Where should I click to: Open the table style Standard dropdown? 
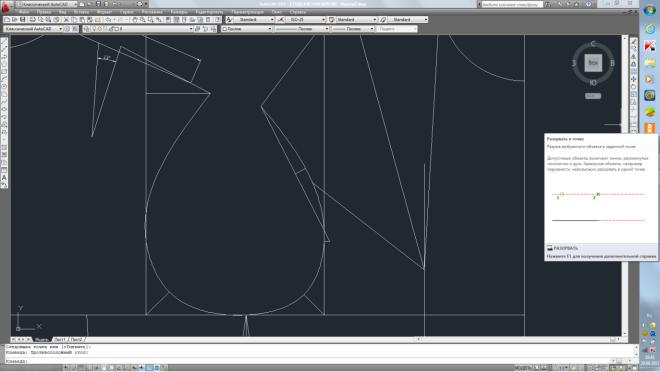(x=356, y=20)
